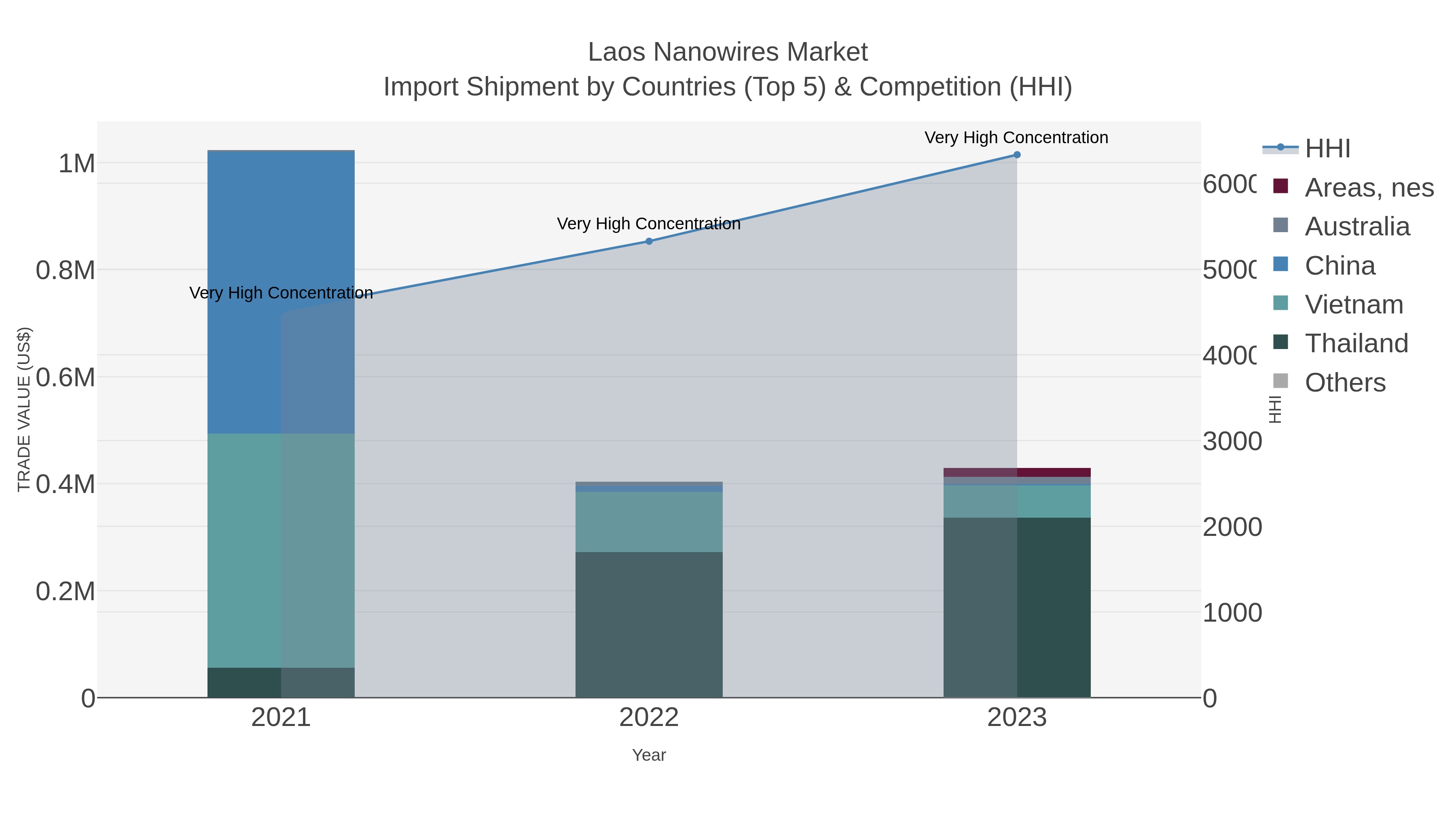The image size is (1456, 819).
Task: Toggle the Areas, nes legend entry
Action: (x=1353, y=187)
